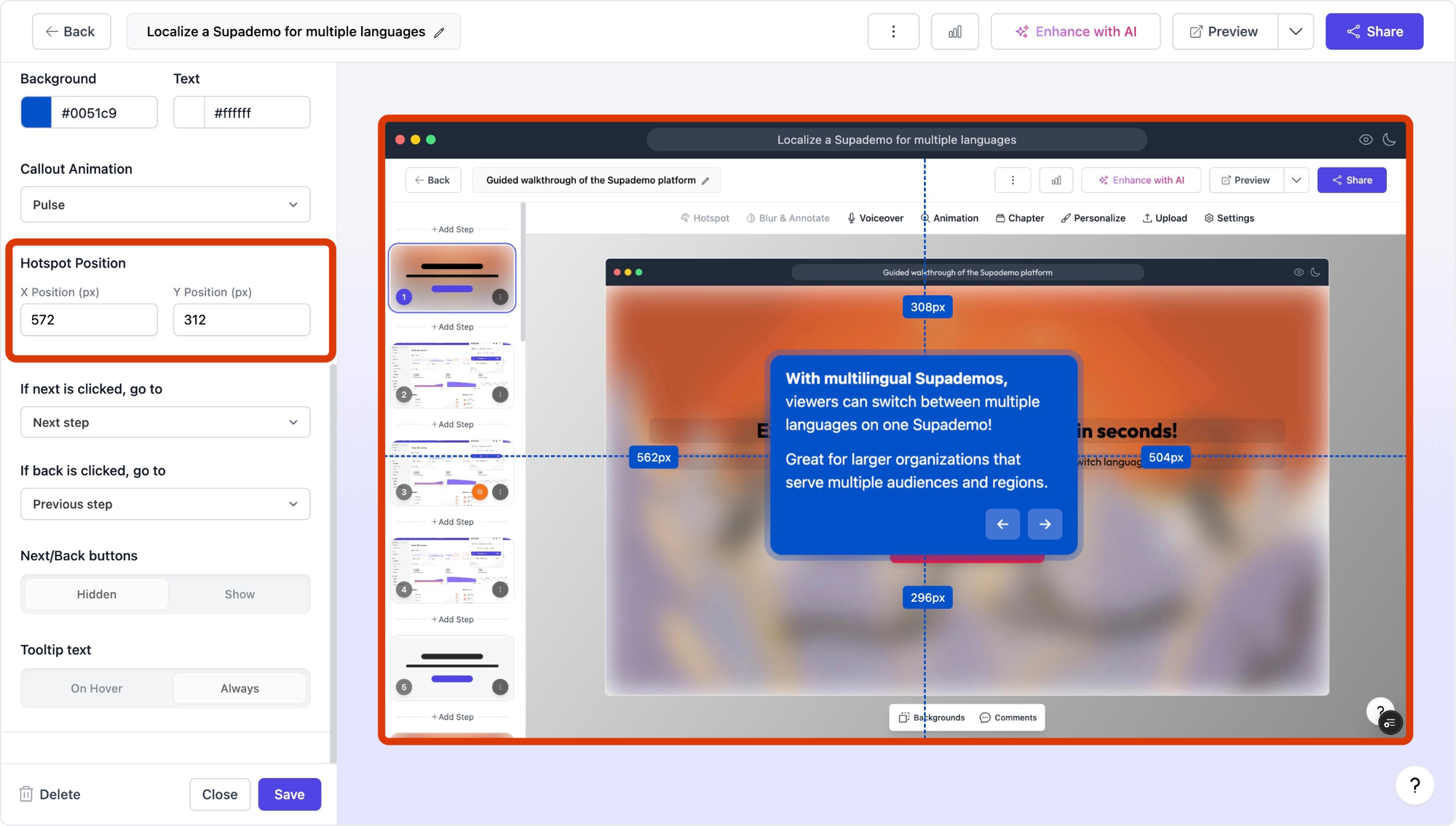This screenshot has width=1456, height=826.
Task: Expand the Preview dropdown chevron
Action: pyautogui.click(x=1296, y=31)
